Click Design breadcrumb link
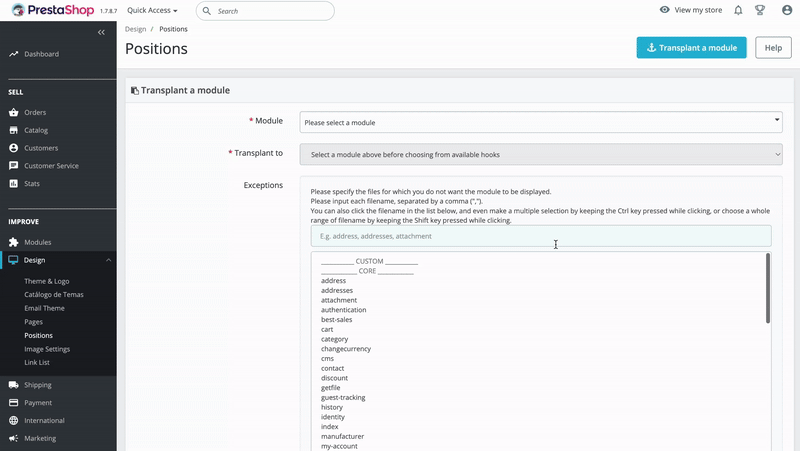800x451 pixels. coord(135,29)
